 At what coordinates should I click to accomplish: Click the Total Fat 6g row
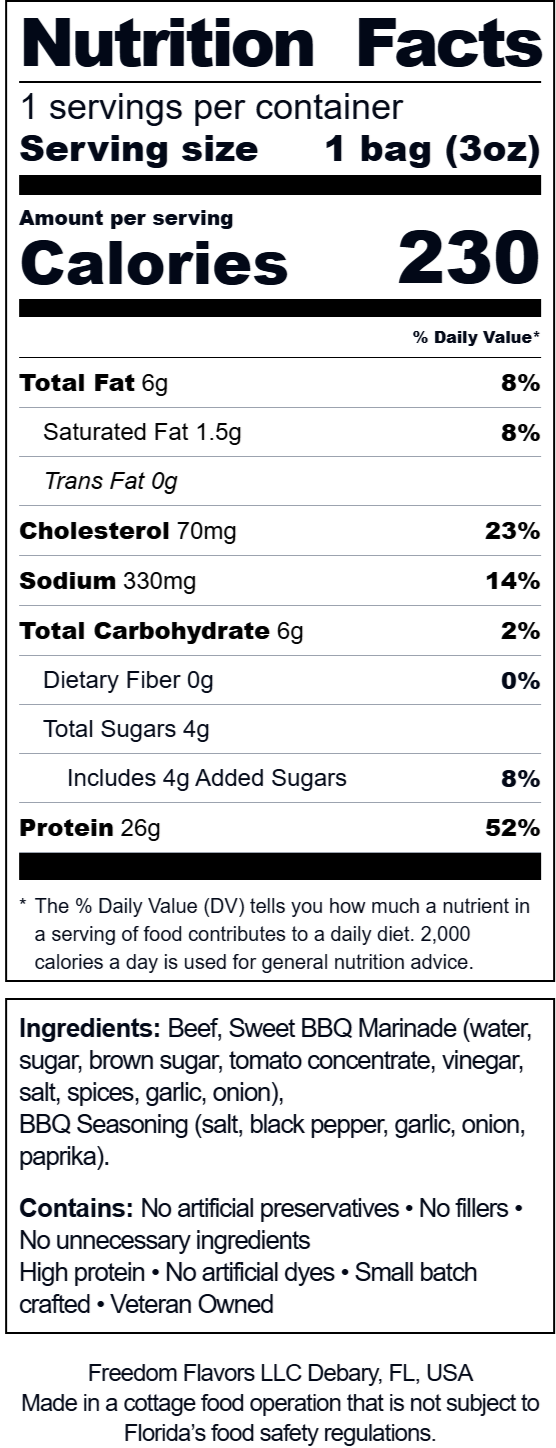coord(280,383)
